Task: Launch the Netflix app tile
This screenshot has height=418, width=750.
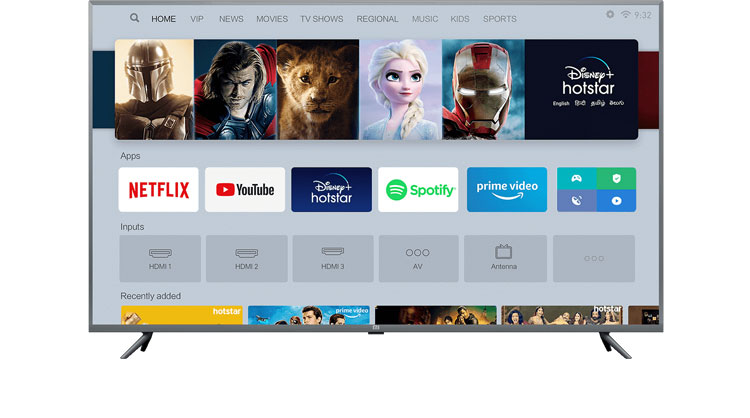Action: click(158, 189)
